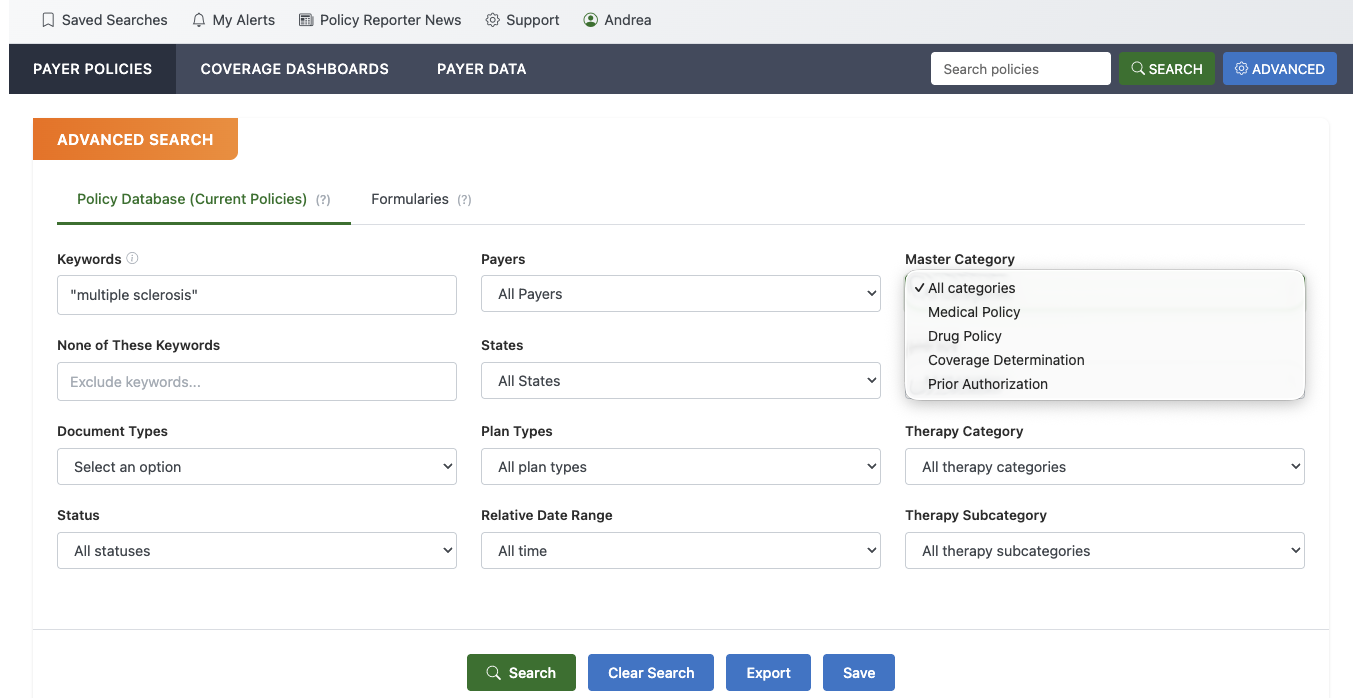Click the My Alerts bell icon
The height and width of the screenshot is (698, 1358).
tap(197, 19)
